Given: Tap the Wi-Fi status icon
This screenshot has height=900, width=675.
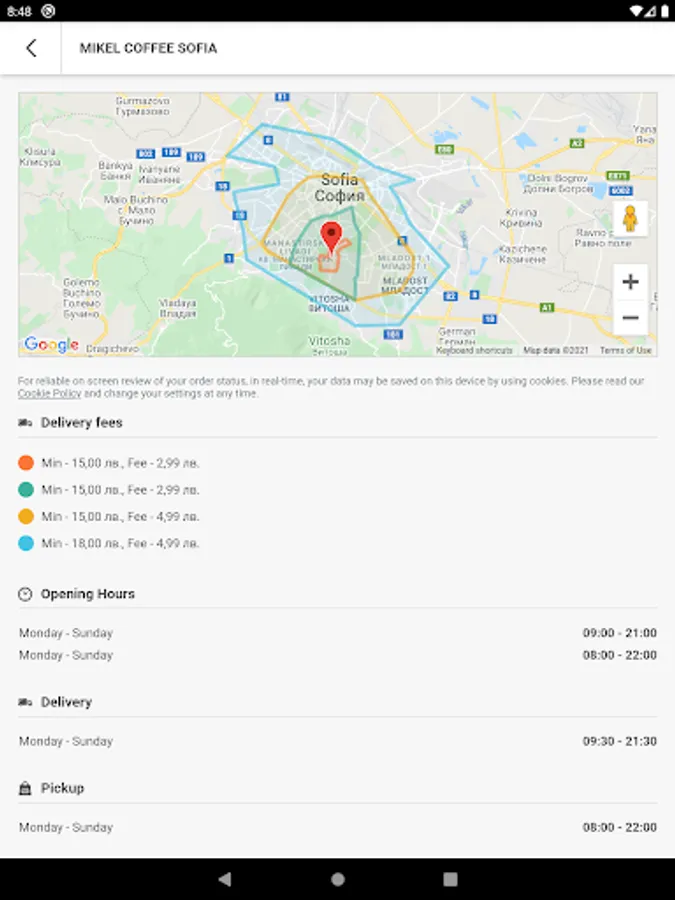Looking at the screenshot, I should point(635,11).
